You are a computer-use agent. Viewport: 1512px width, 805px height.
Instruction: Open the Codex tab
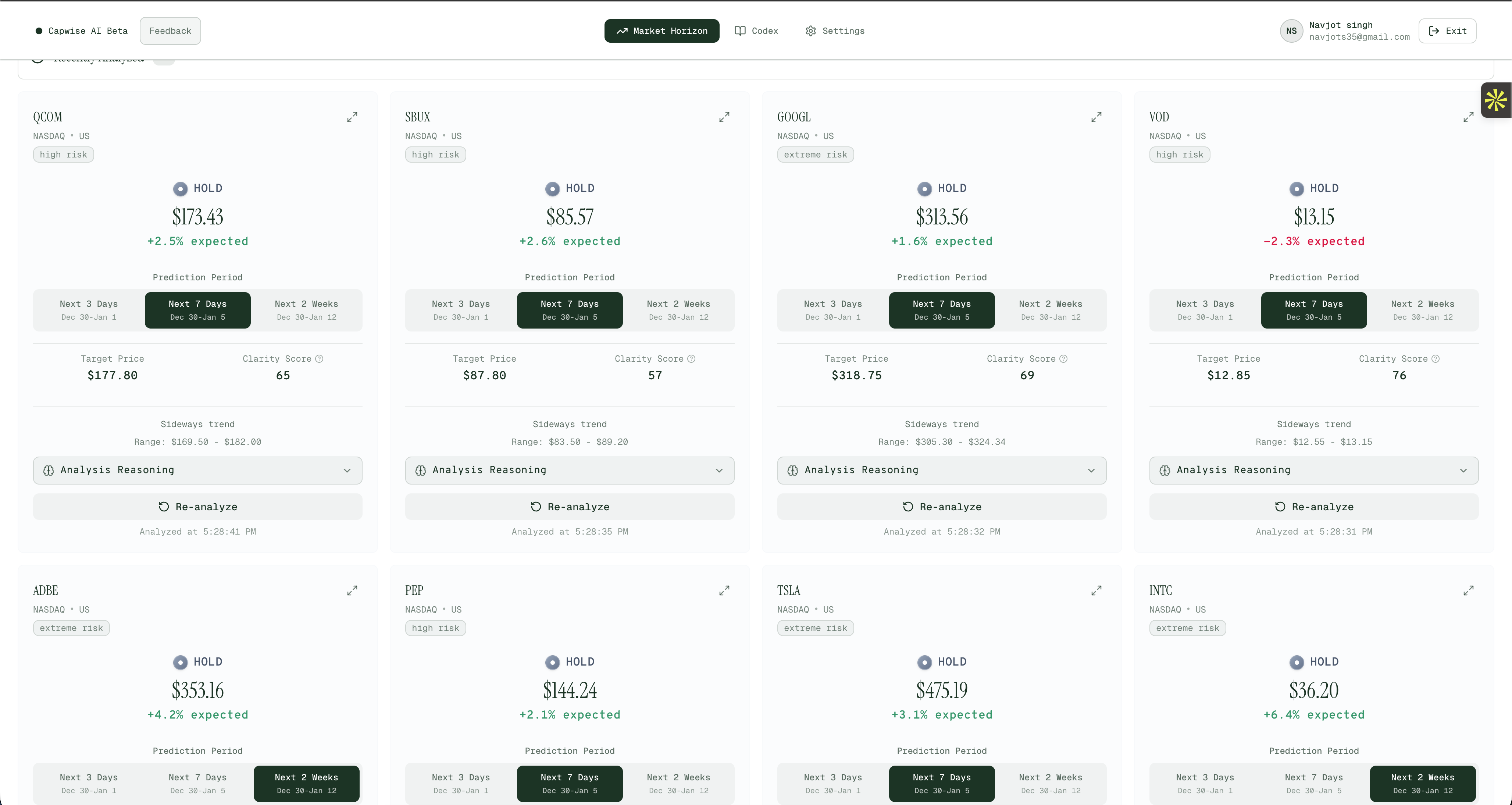point(757,31)
